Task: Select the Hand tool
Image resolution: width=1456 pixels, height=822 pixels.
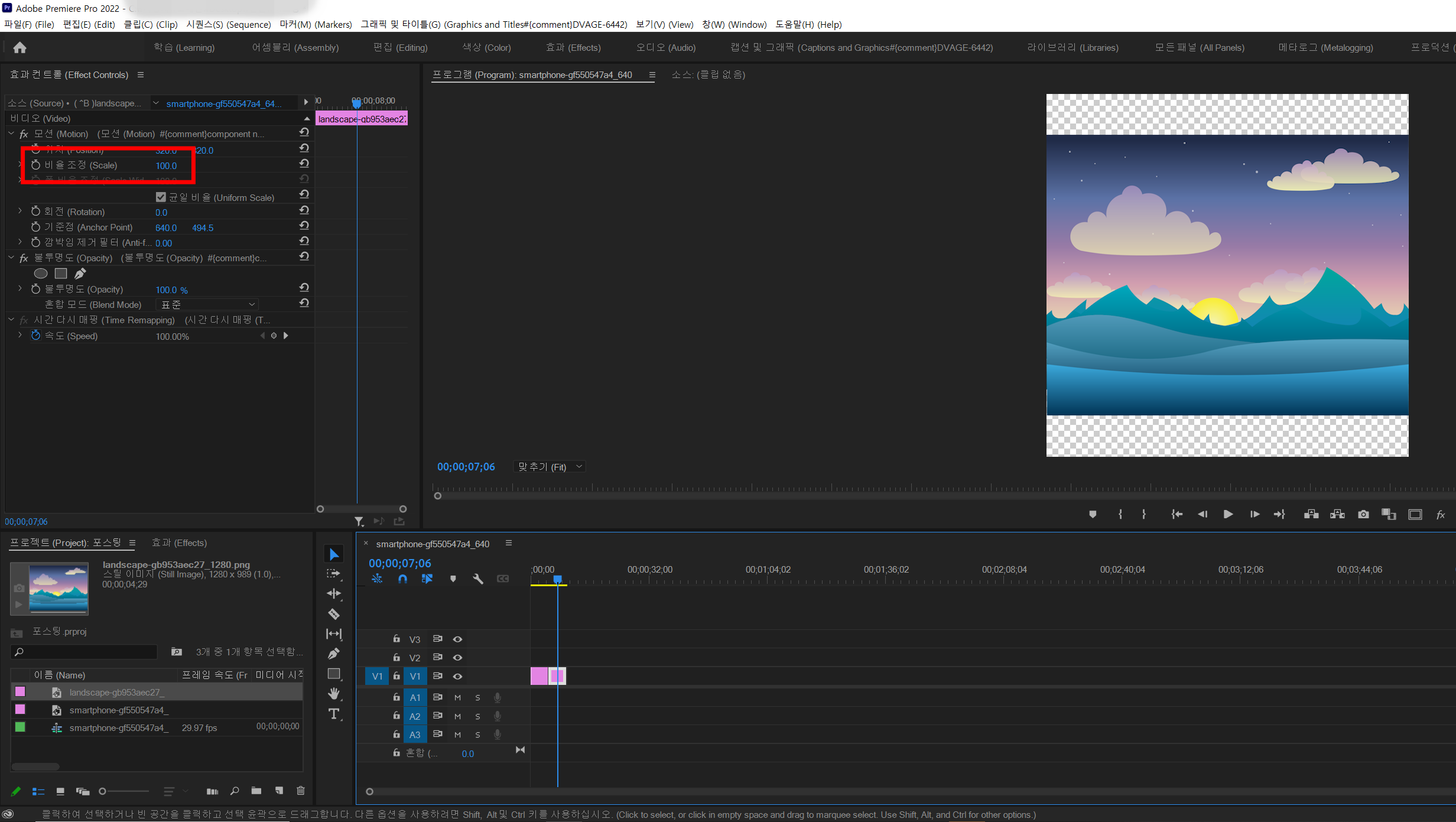Action: click(334, 694)
